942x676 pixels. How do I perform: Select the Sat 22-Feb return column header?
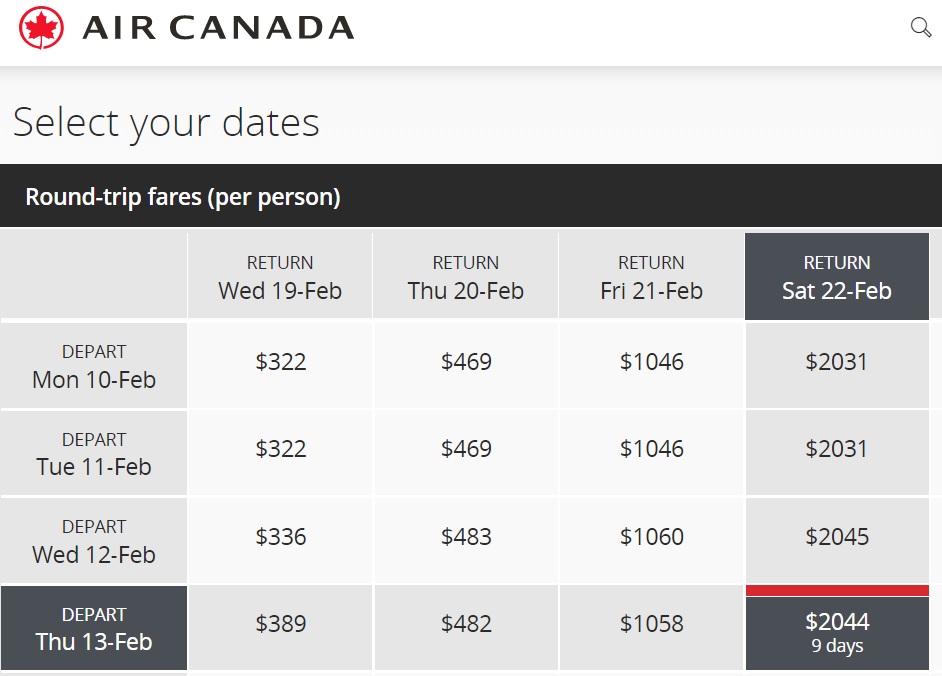tap(837, 276)
